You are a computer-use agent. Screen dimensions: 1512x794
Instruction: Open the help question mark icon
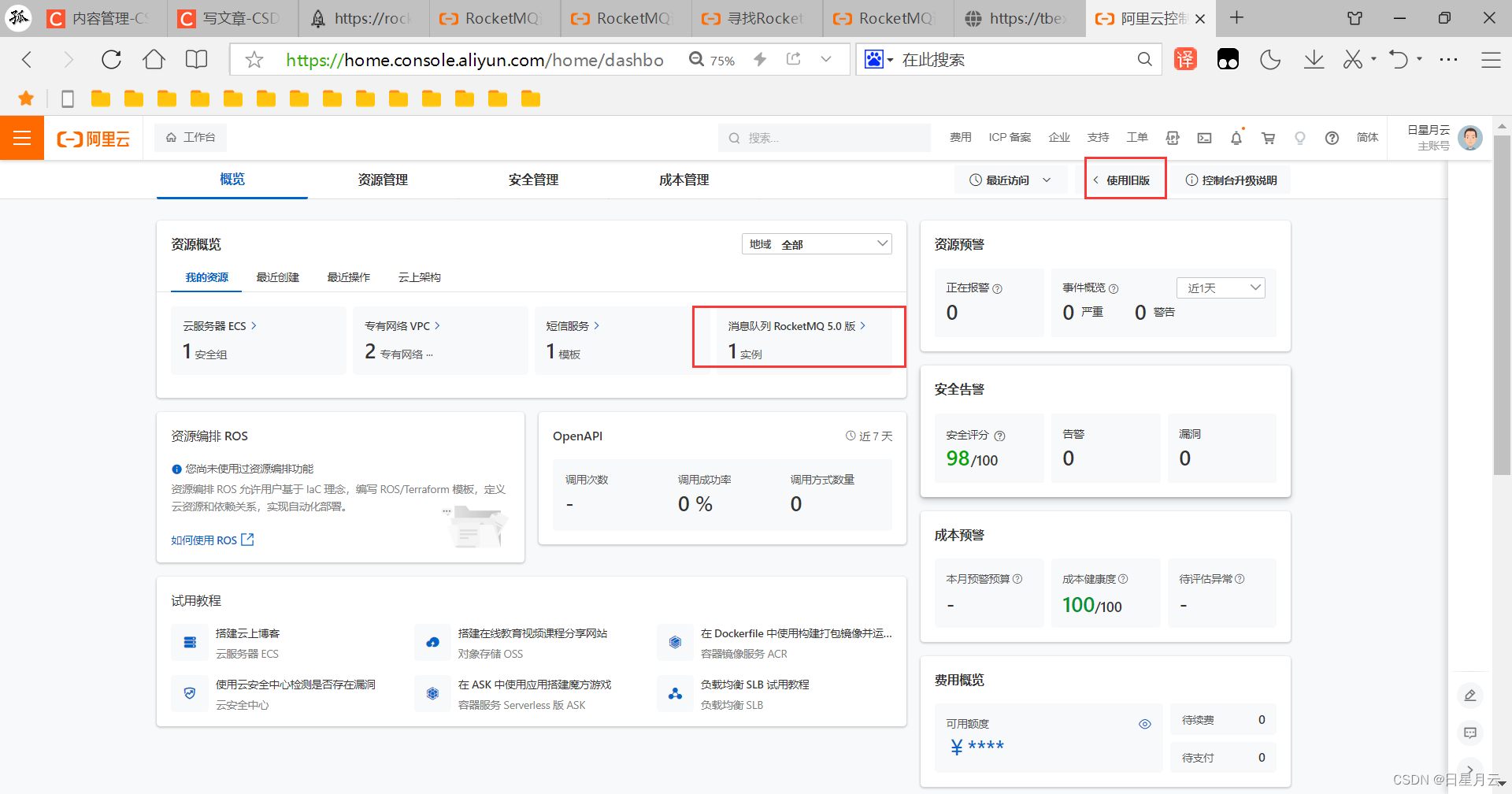point(1332,138)
